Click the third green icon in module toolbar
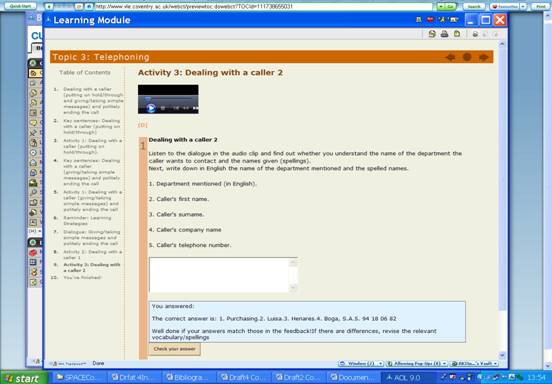Screen dimensions: 552x384 click(x=457, y=34)
